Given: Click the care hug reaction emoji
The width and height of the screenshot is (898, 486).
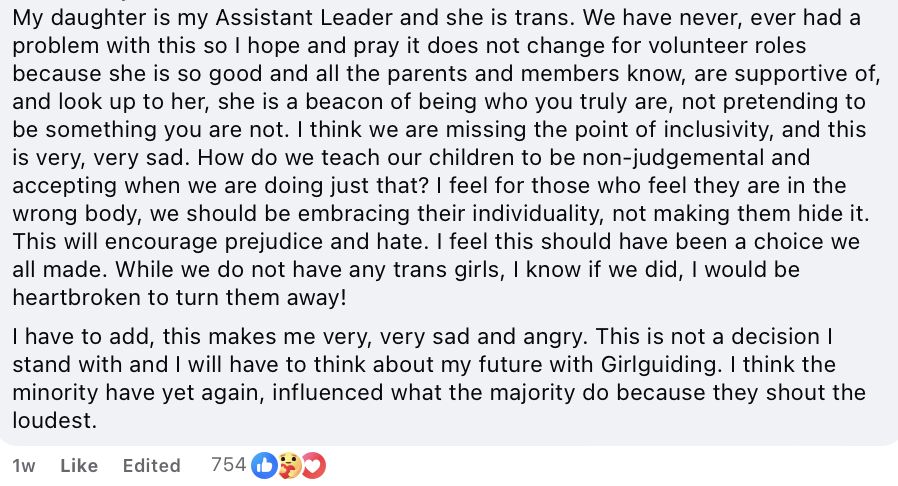Looking at the screenshot, I should point(289,465).
